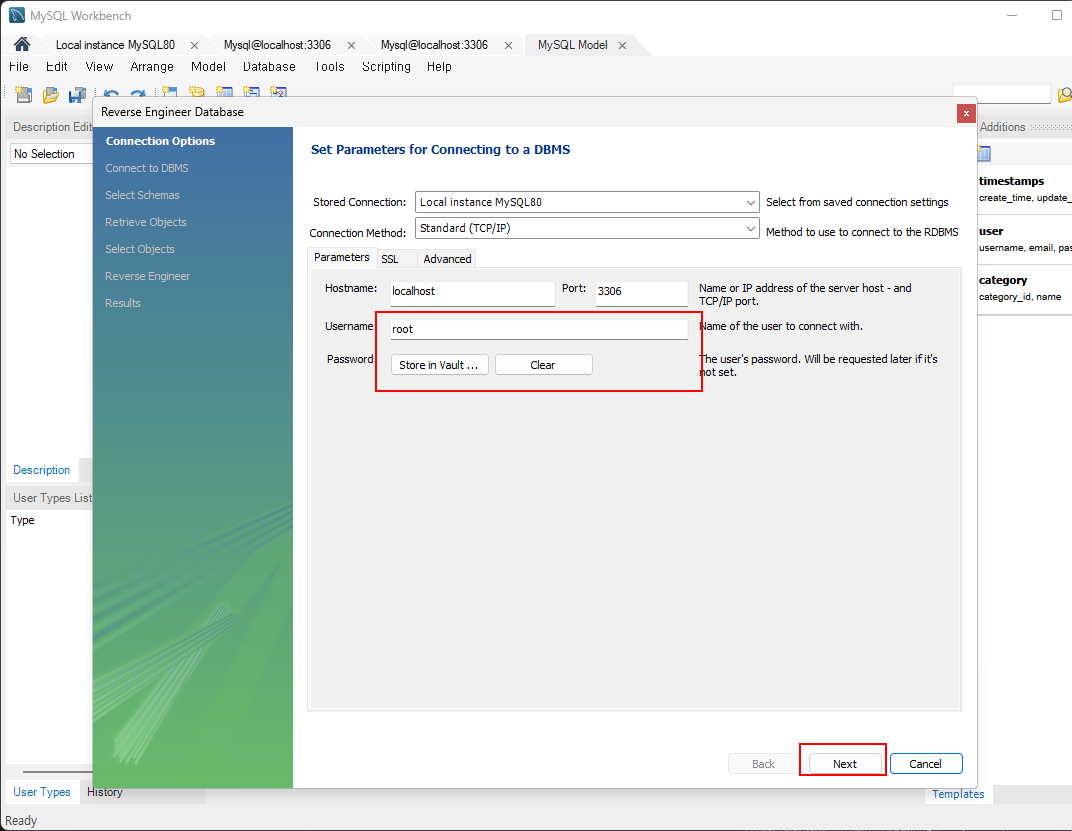Close Local instance MySQL80 tab
Screen dimensions: 1072x831
pyautogui.click(x=194, y=45)
